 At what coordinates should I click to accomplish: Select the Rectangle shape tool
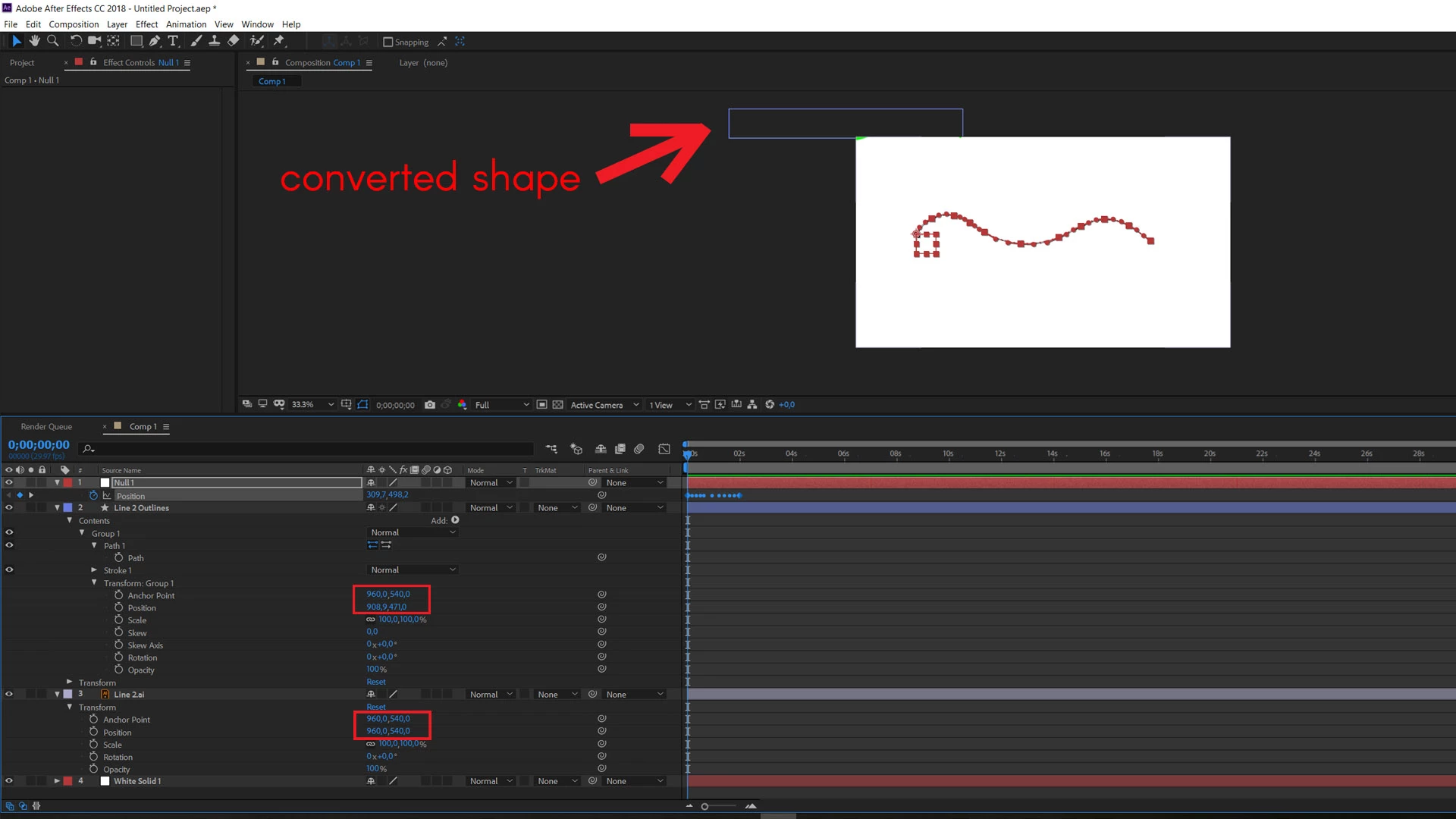point(136,41)
